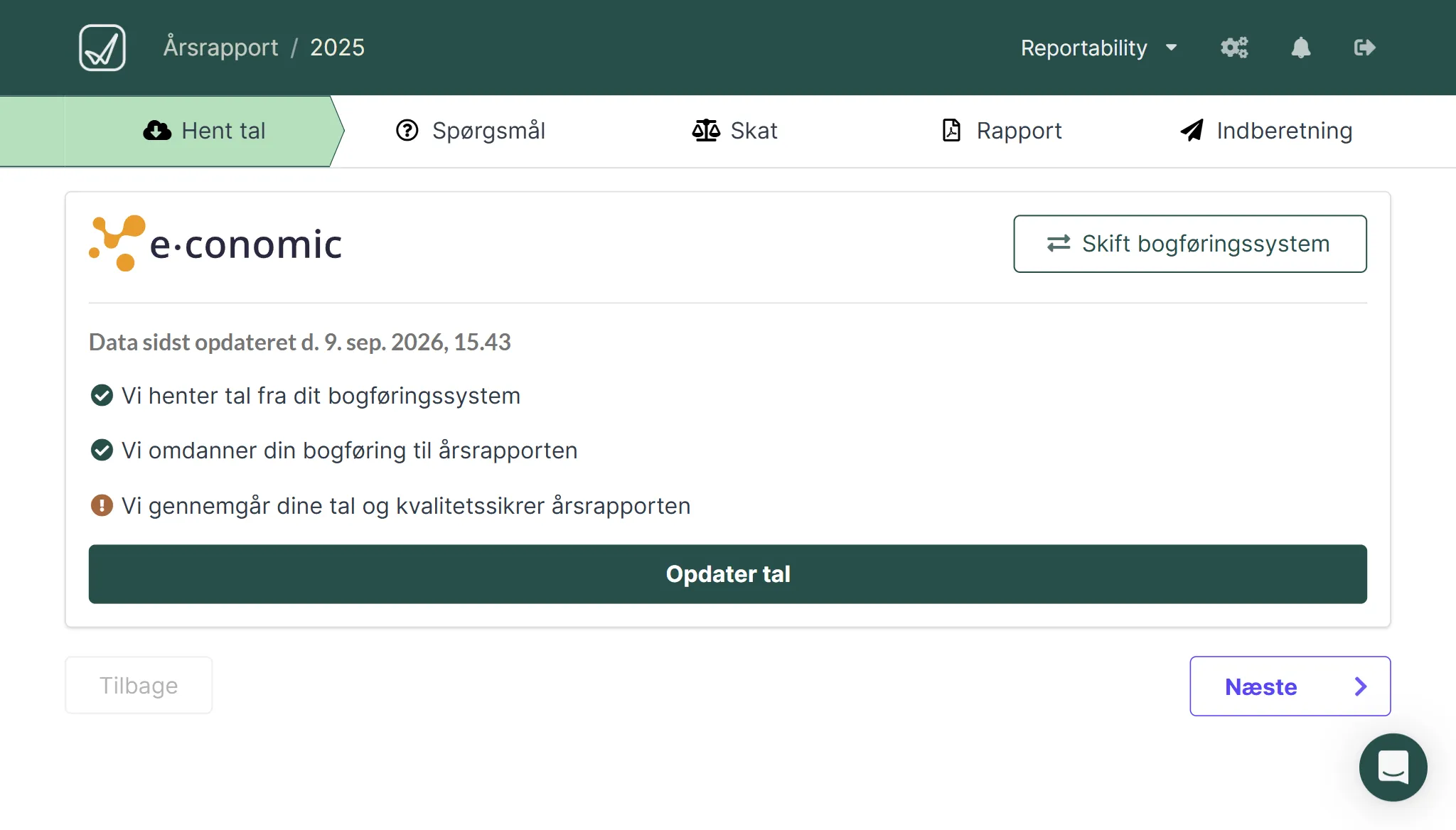
Task: Switch to the Skat step
Action: pyautogui.click(x=735, y=131)
